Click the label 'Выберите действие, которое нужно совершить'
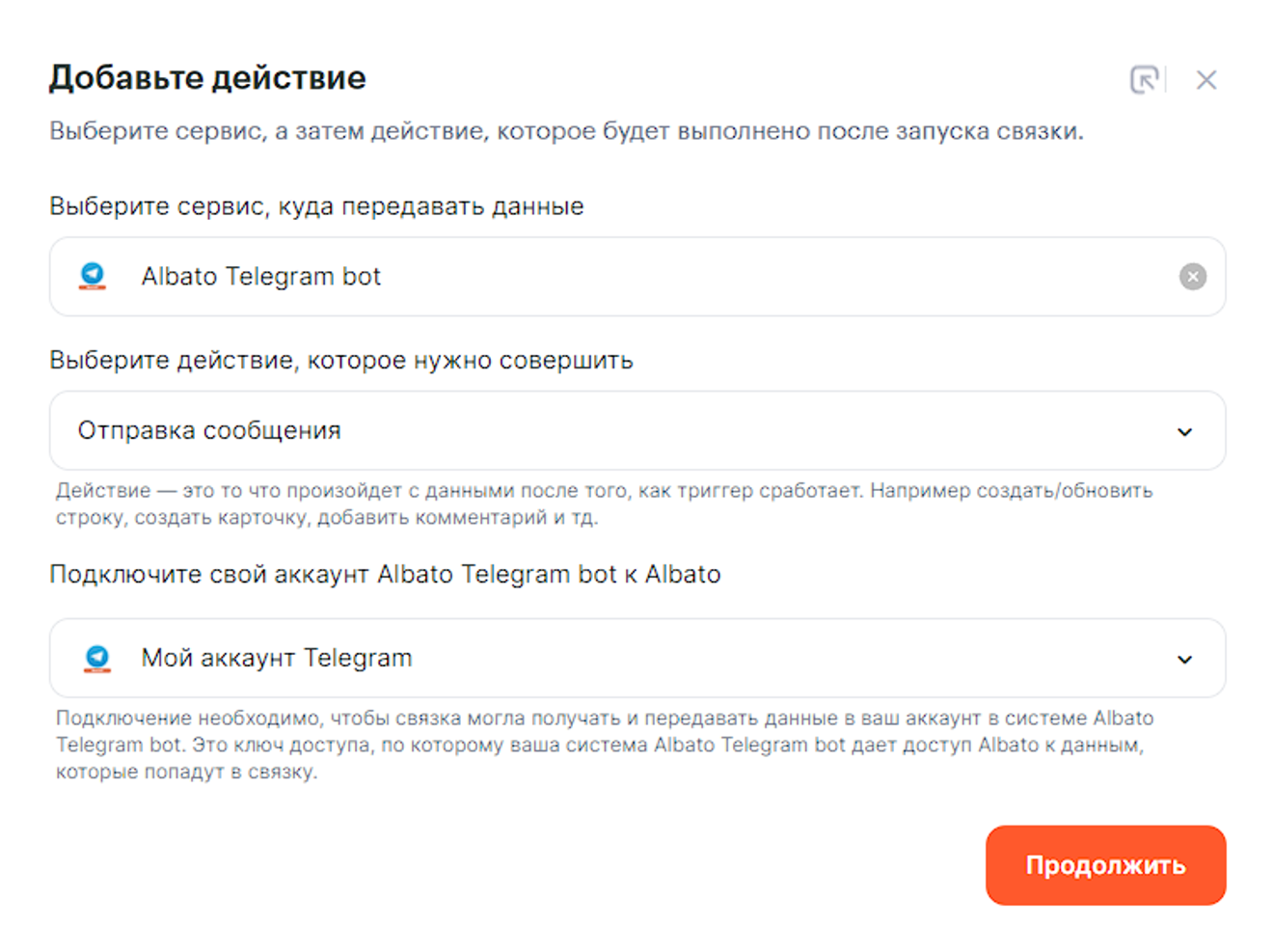The height and width of the screenshot is (952, 1273). coord(341,361)
